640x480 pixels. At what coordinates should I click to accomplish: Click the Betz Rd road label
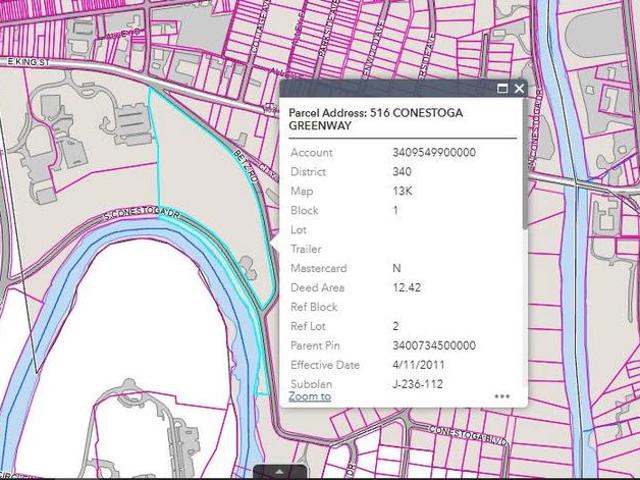point(246,166)
